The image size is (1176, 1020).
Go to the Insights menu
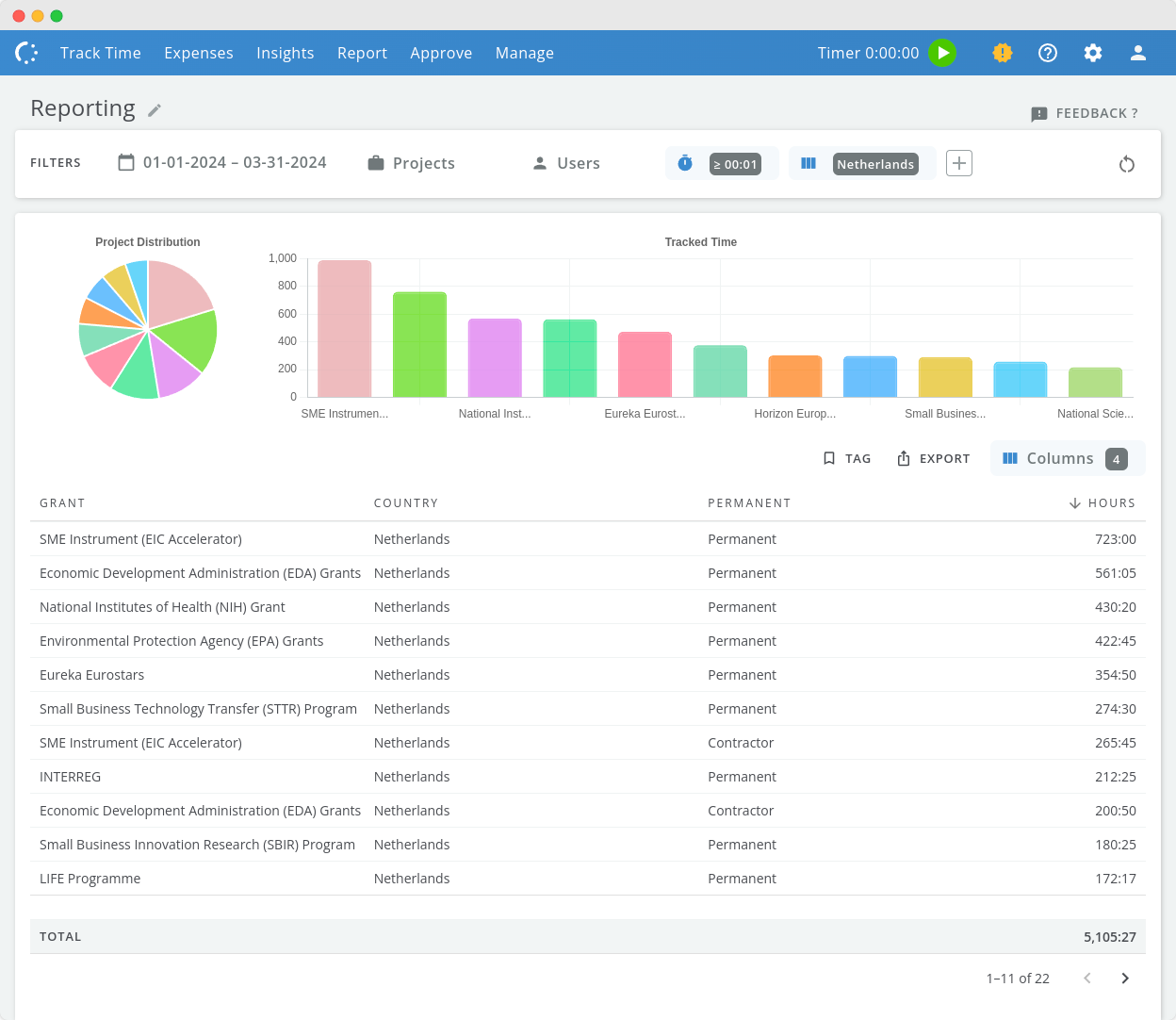coord(285,53)
